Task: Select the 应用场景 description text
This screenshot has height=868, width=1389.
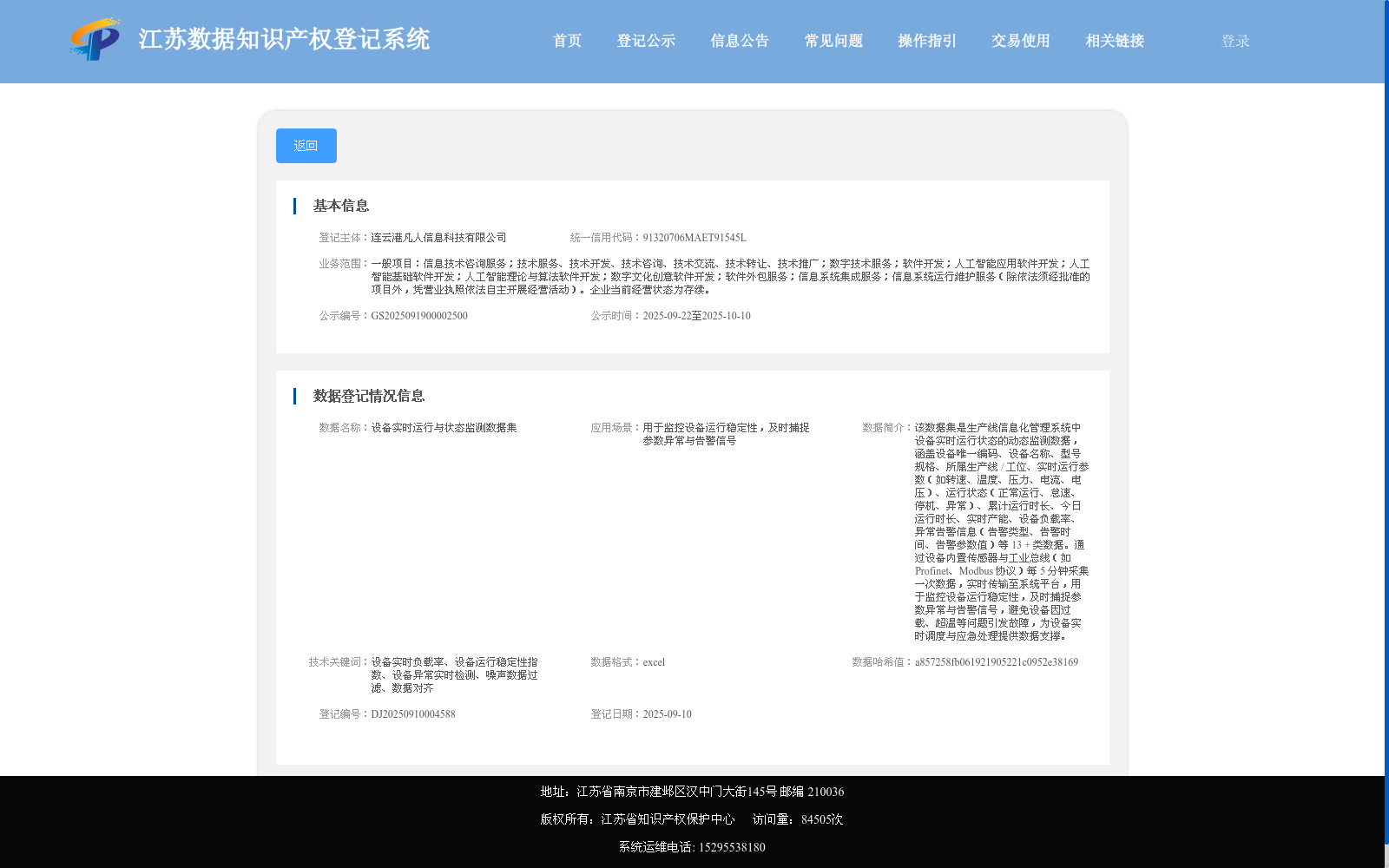Action: (726, 434)
